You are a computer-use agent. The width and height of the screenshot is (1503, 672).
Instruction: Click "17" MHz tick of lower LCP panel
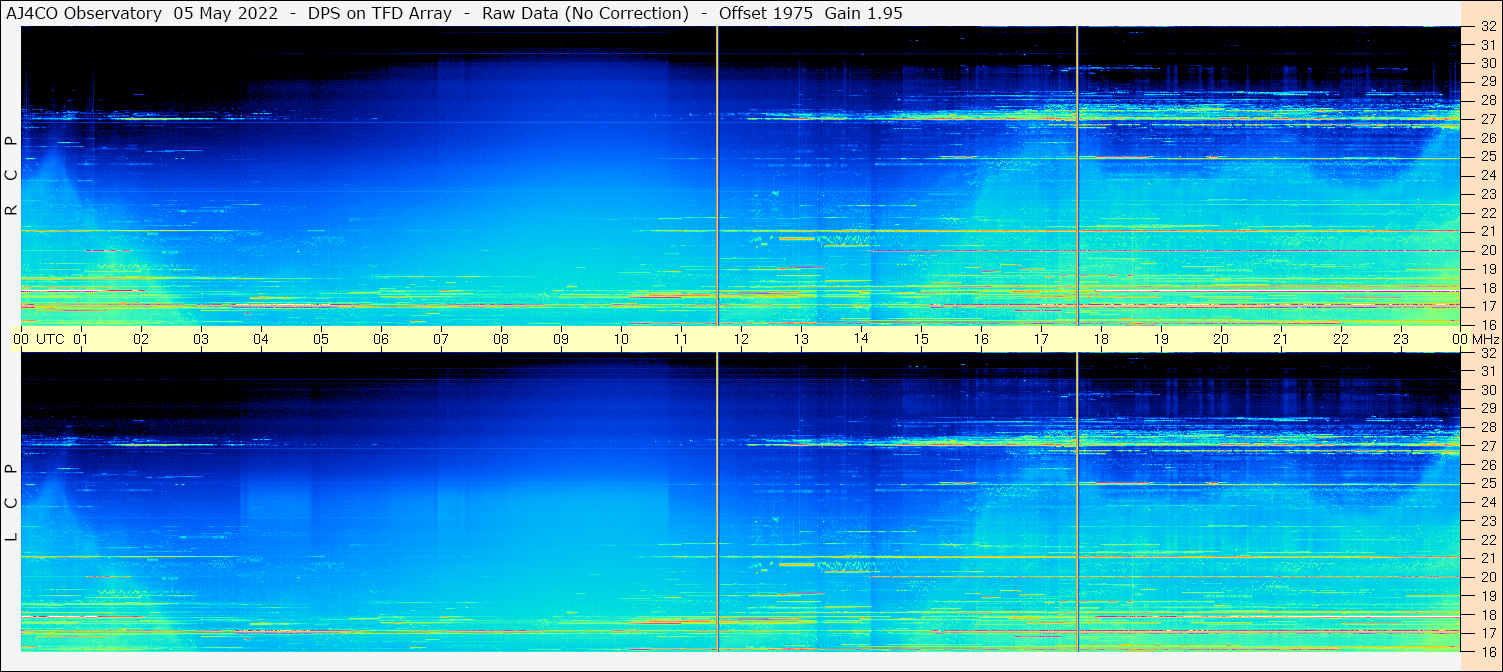point(1487,633)
